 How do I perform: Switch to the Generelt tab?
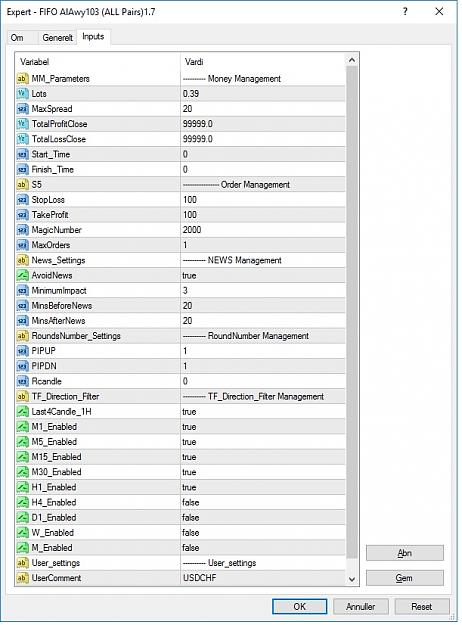(57, 38)
